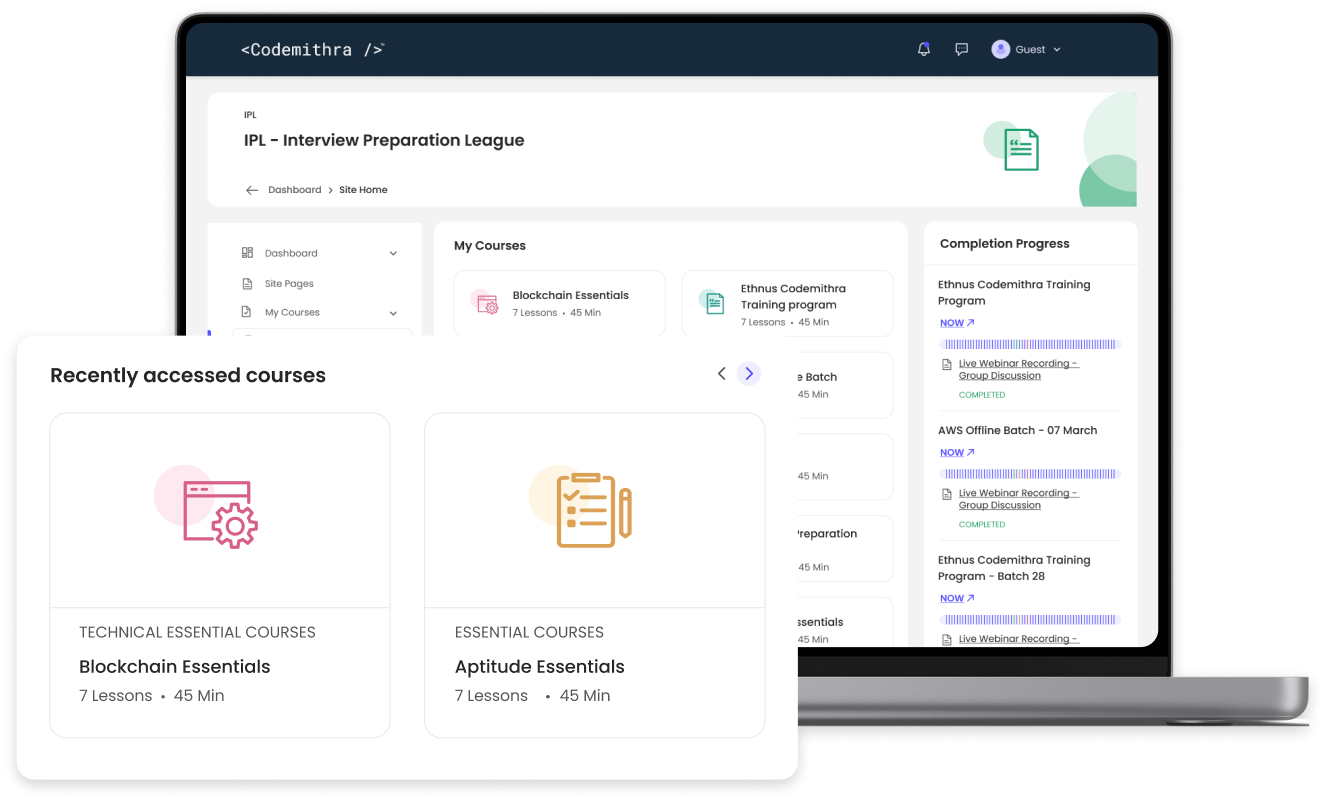Click ESSENTIAL COURSES label above Aptitude Essentials
The height and width of the screenshot is (801, 1325).
pyautogui.click(x=529, y=632)
